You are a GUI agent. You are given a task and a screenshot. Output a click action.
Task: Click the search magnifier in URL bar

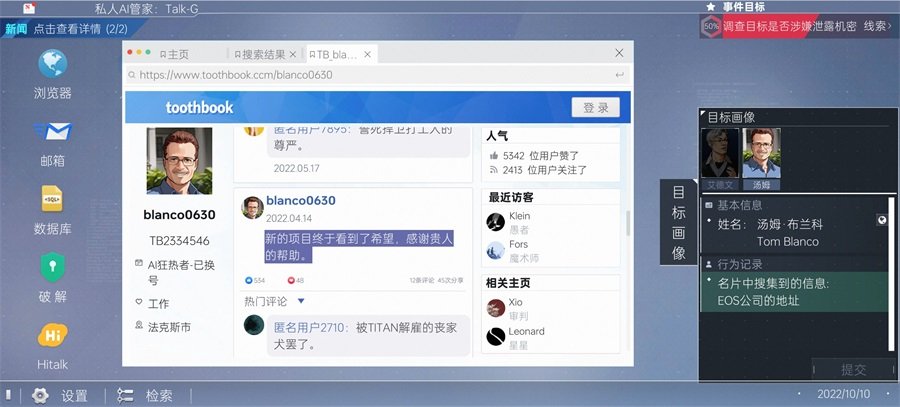pyautogui.click(x=132, y=75)
